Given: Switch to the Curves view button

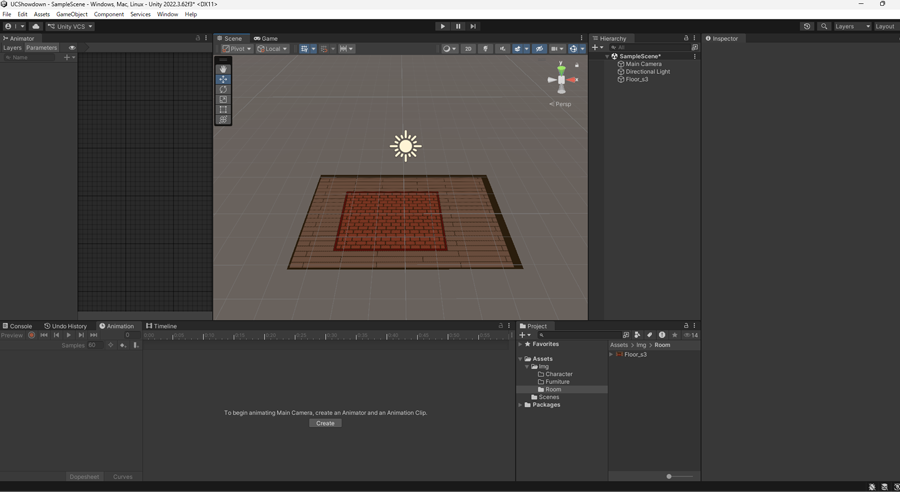Looking at the screenshot, I should click(x=123, y=477).
